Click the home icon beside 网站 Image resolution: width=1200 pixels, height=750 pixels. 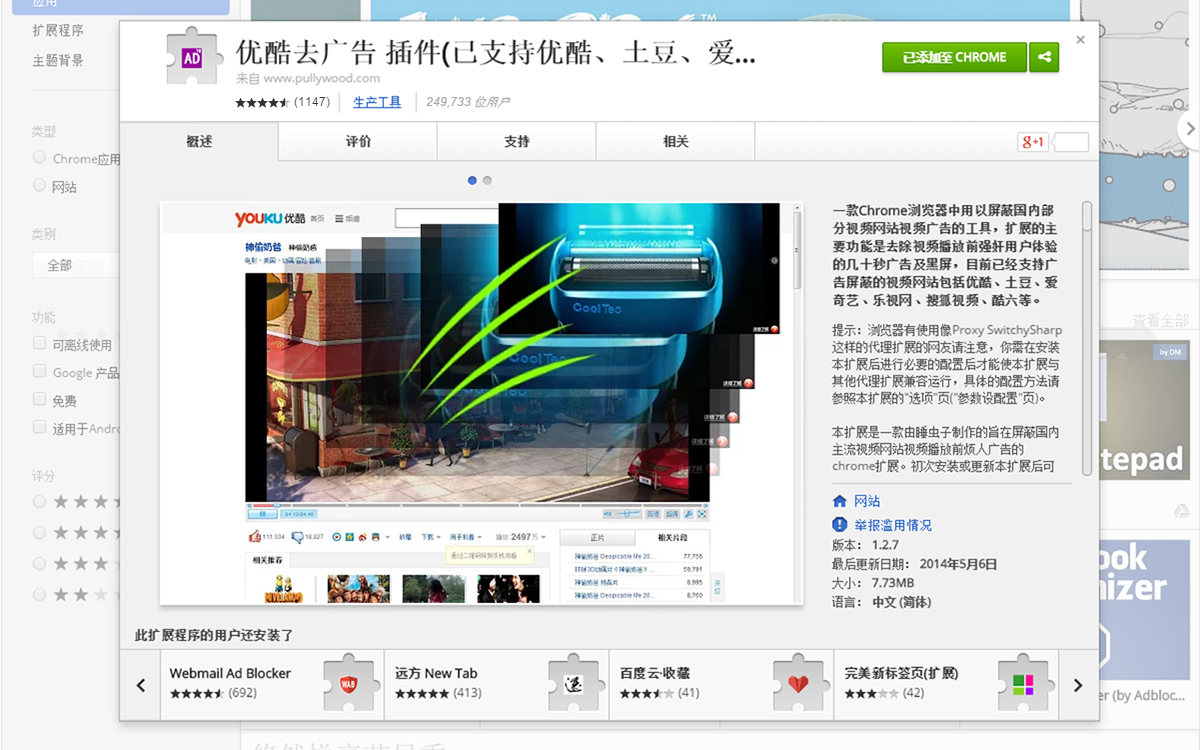coord(840,501)
